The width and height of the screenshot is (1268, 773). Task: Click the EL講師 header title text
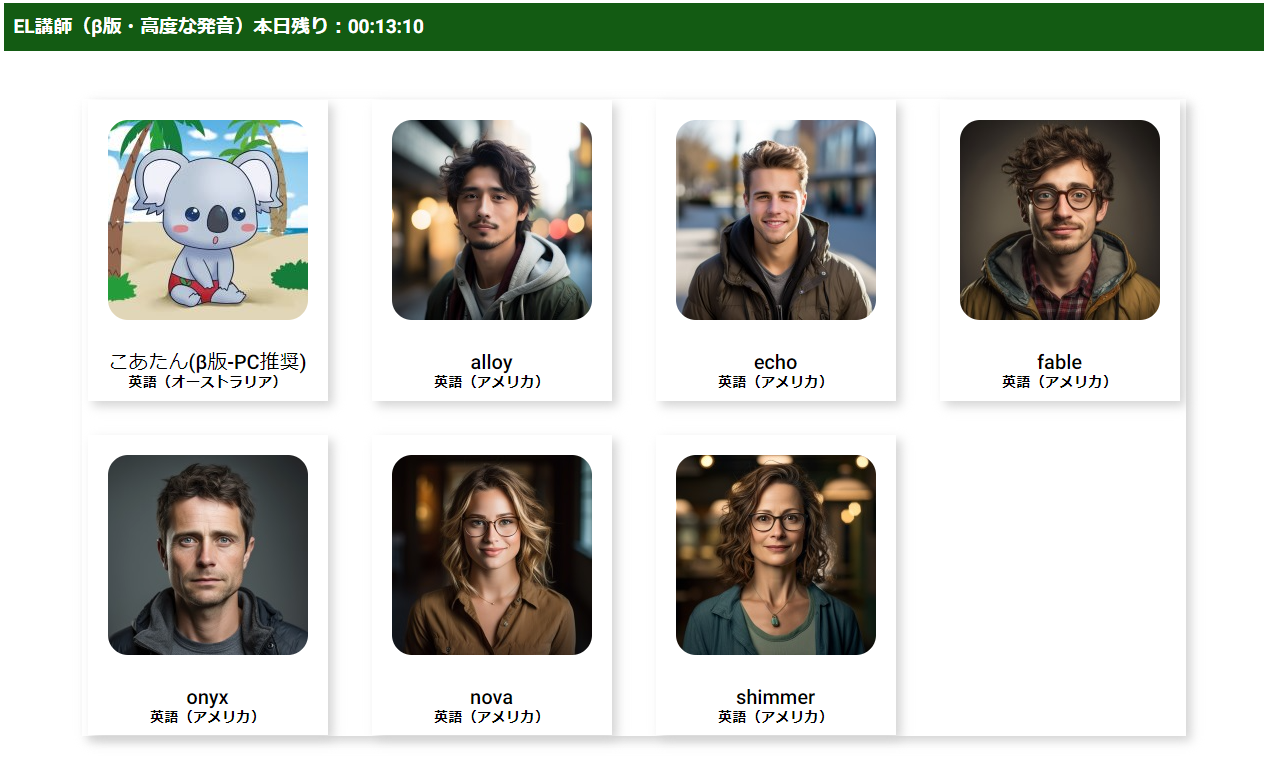pyautogui.click(x=134, y=27)
